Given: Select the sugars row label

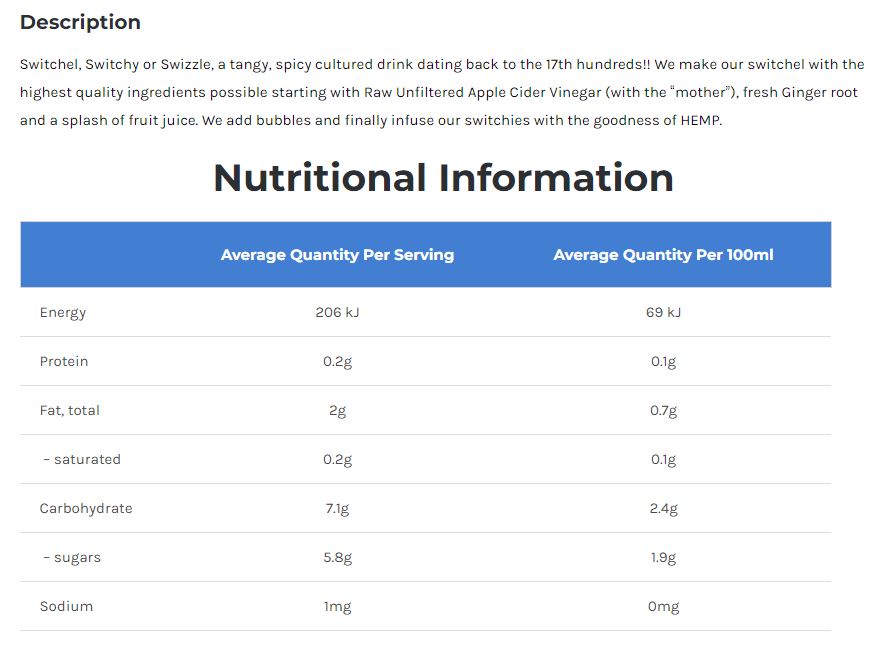Looking at the screenshot, I should [x=72, y=558].
